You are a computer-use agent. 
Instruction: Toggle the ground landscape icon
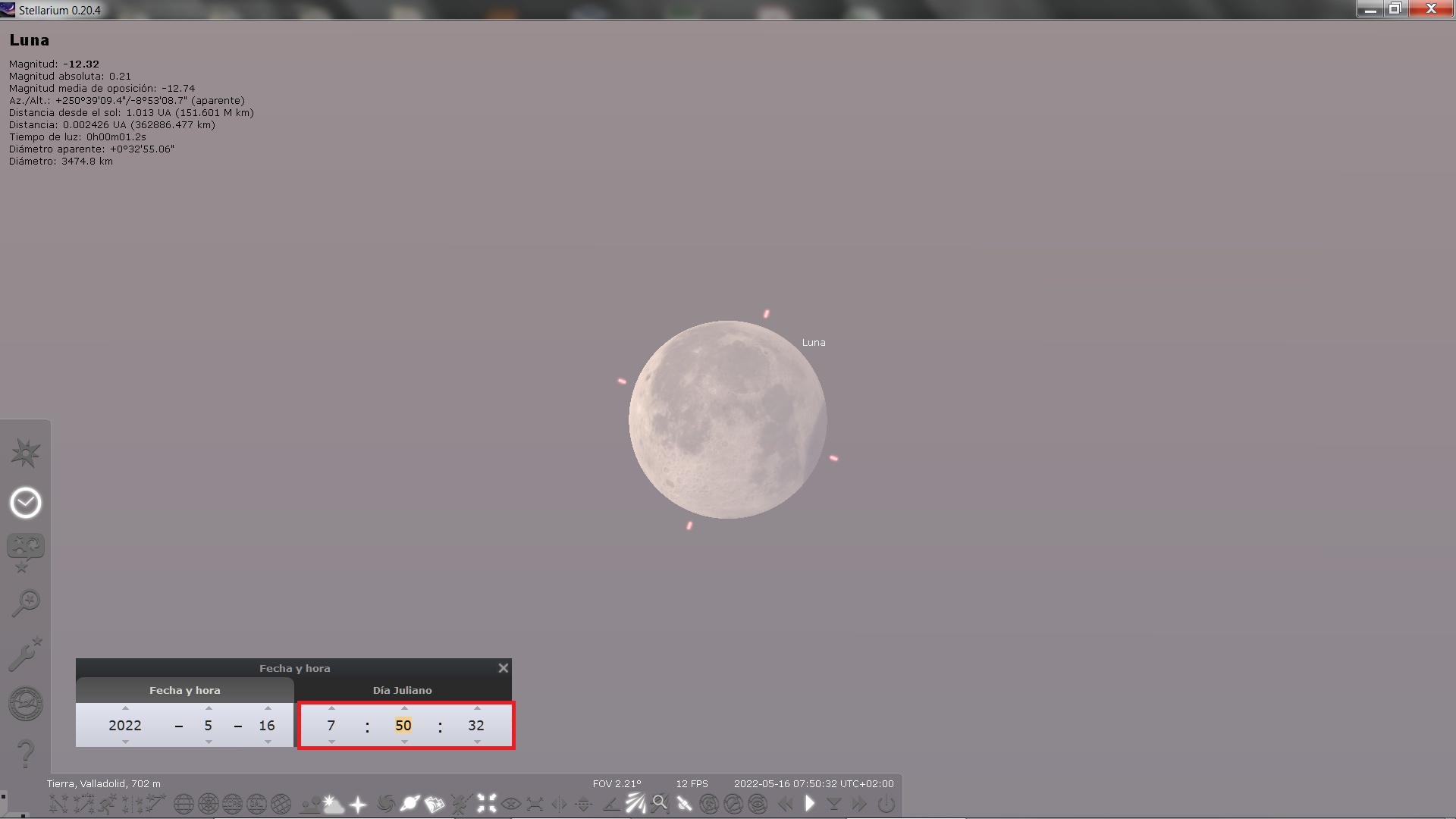click(x=310, y=805)
